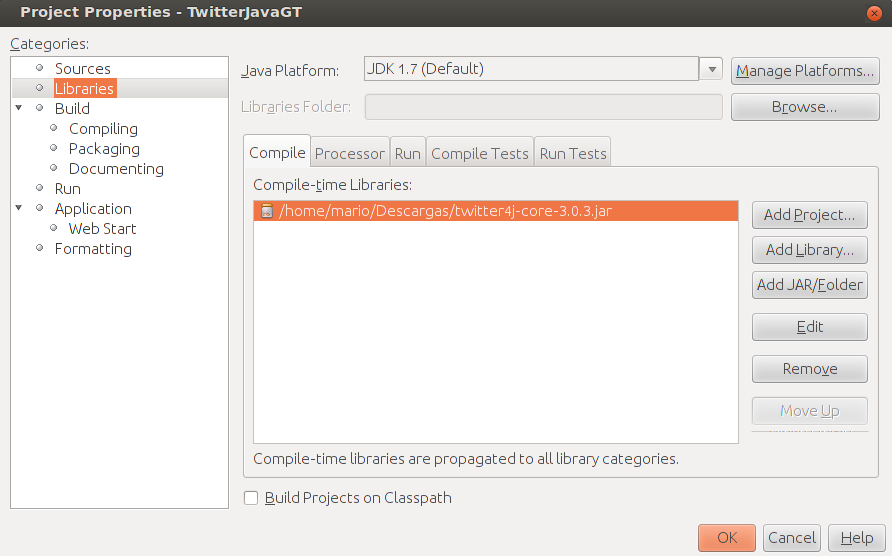Click Add JAR/Folder button

[x=810, y=285]
